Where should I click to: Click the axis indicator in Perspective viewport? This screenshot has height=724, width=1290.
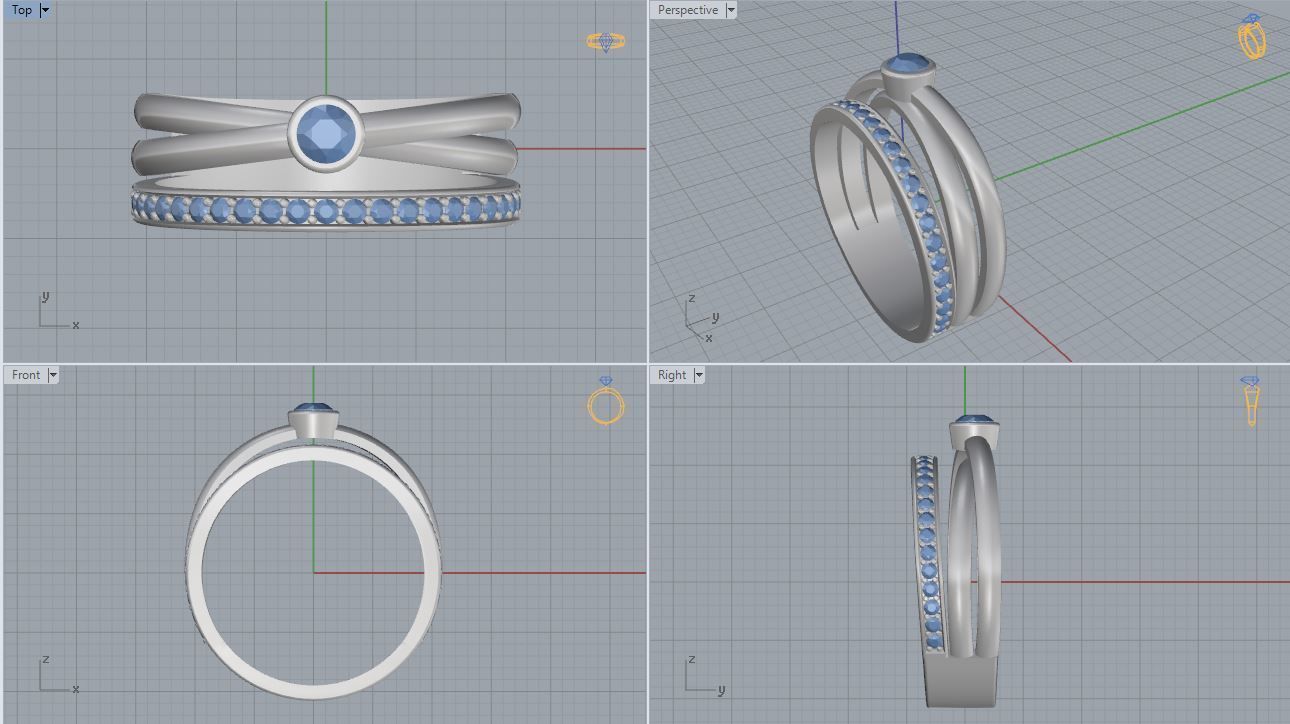(x=702, y=319)
